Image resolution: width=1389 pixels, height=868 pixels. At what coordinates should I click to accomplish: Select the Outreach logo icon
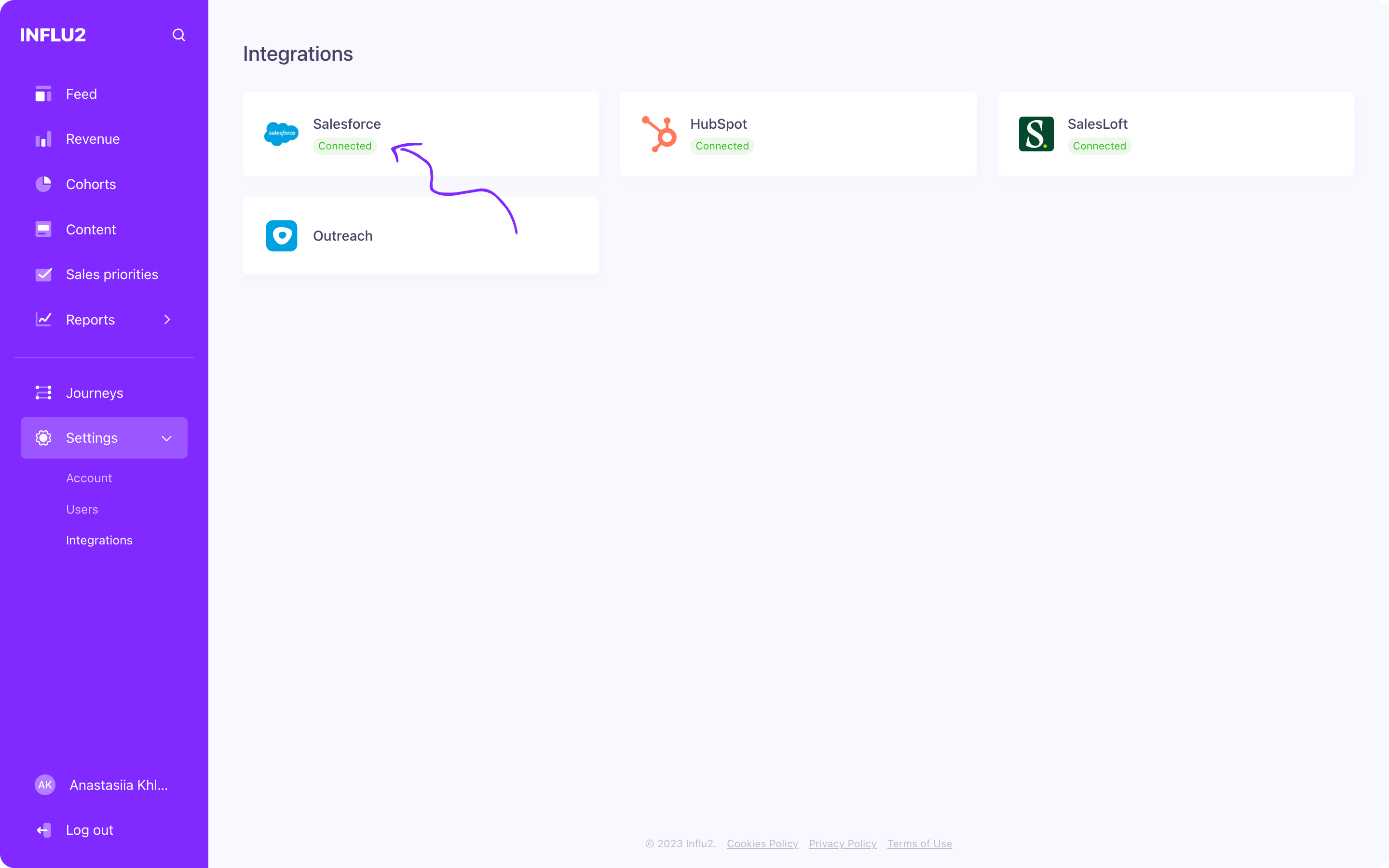pyautogui.click(x=281, y=235)
